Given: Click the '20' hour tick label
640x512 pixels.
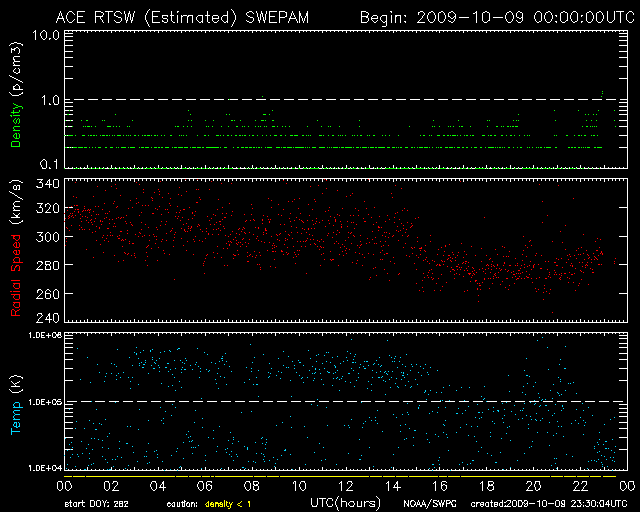Looking at the screenshot, I should pos(533,486).
